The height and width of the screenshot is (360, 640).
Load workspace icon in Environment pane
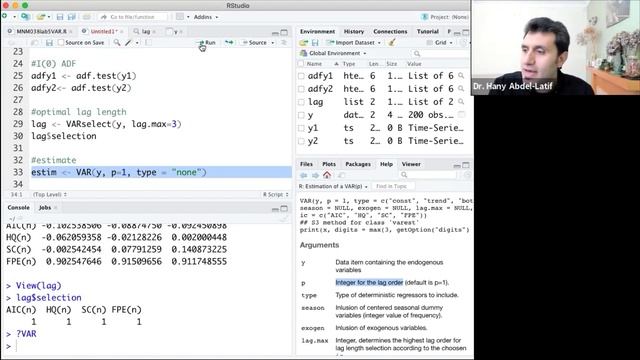[304, 42]
